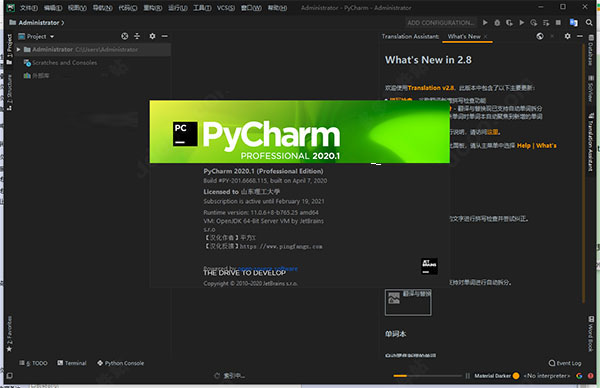
Task: Toggle the Terminal tool window
Action: click(x=72, y=363)
